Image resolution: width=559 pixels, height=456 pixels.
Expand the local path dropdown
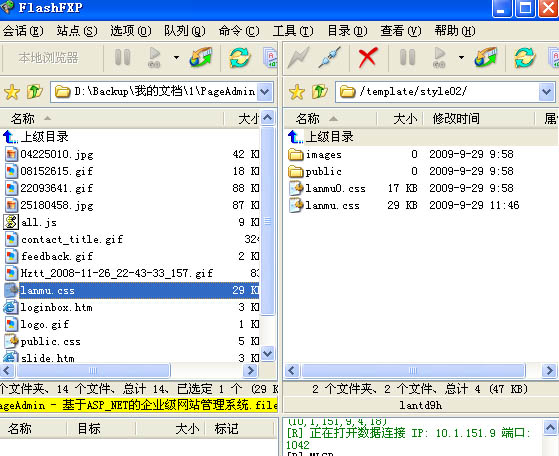(x=265, y=92)
